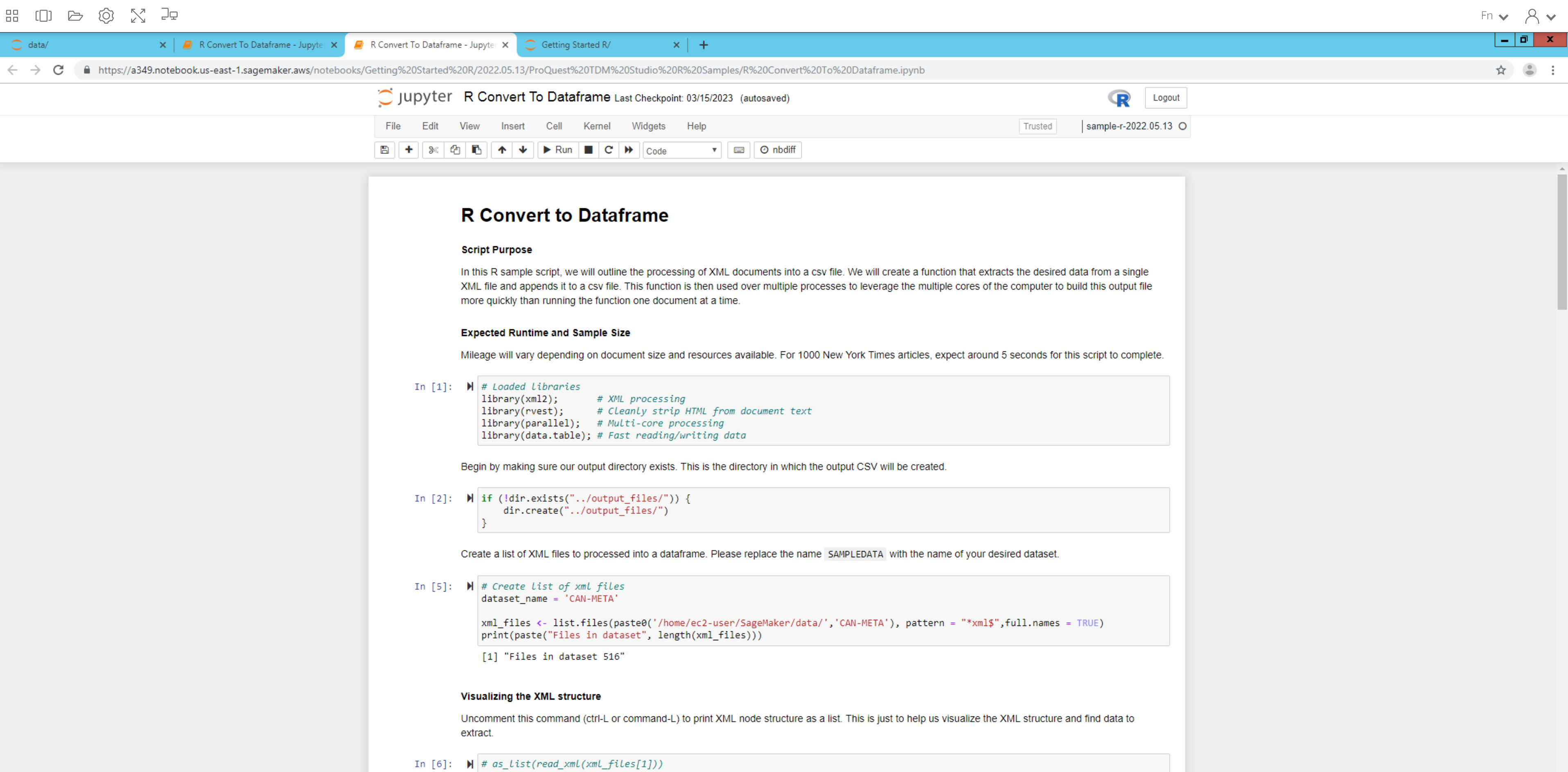
Task: Click the save and checkpoint icon
Action: [x=384, y=150]
